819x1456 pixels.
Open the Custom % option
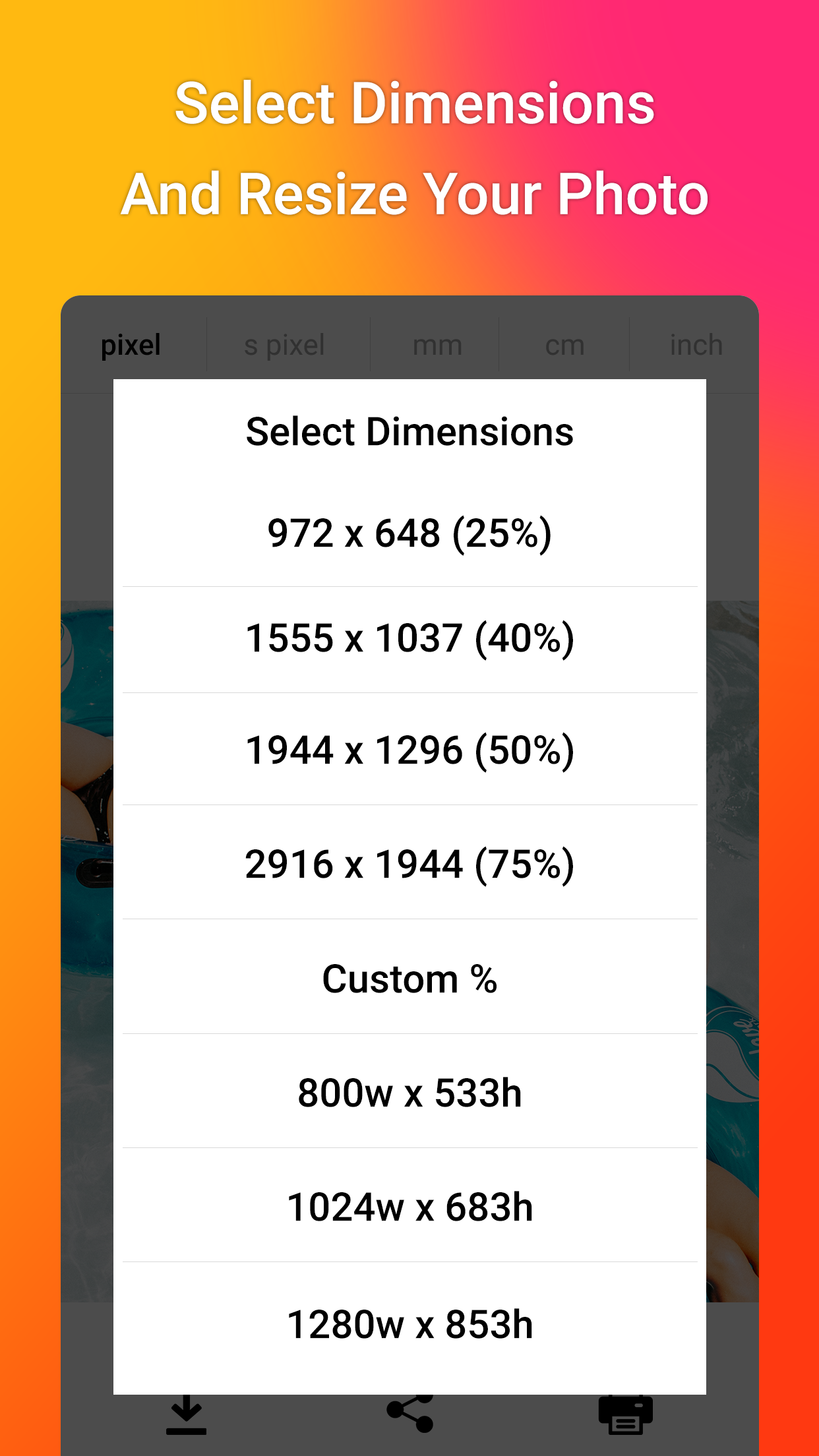tap(409, 979)
